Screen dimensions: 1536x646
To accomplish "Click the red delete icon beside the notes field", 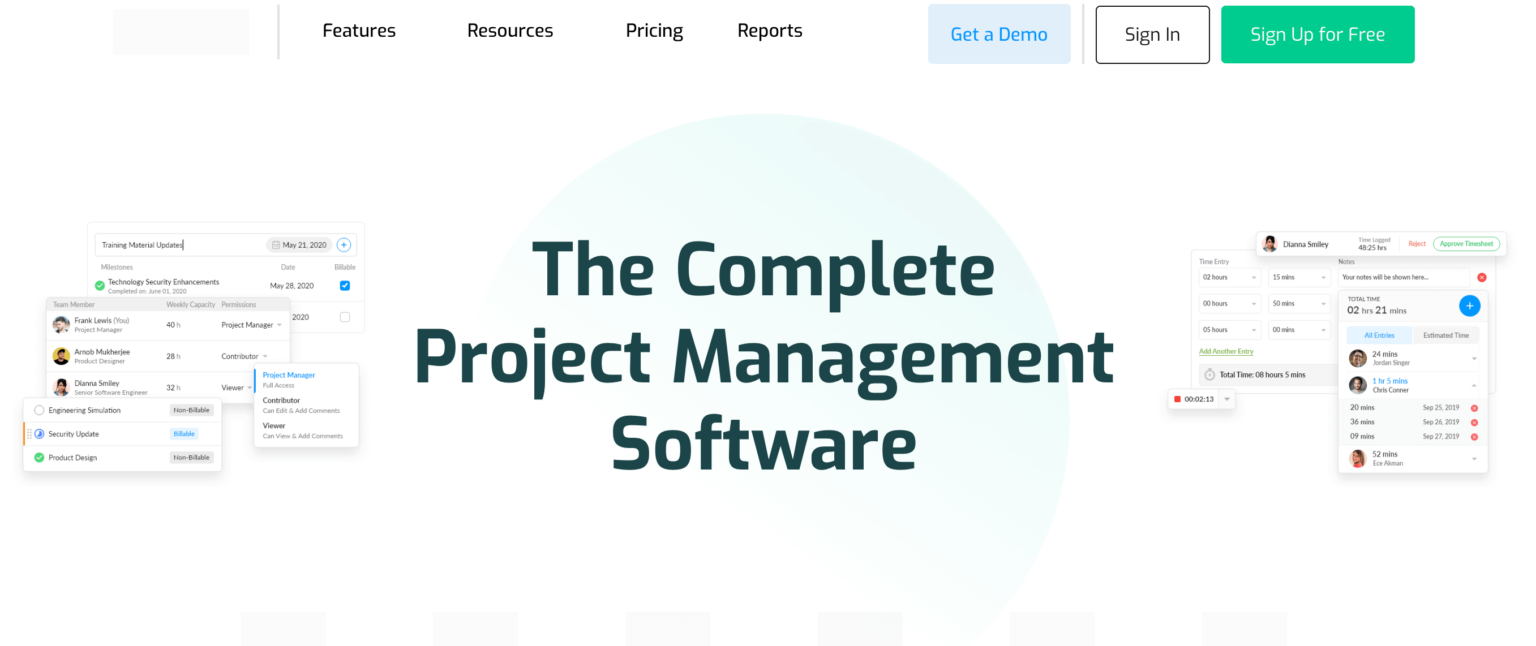I will 1482,277.
